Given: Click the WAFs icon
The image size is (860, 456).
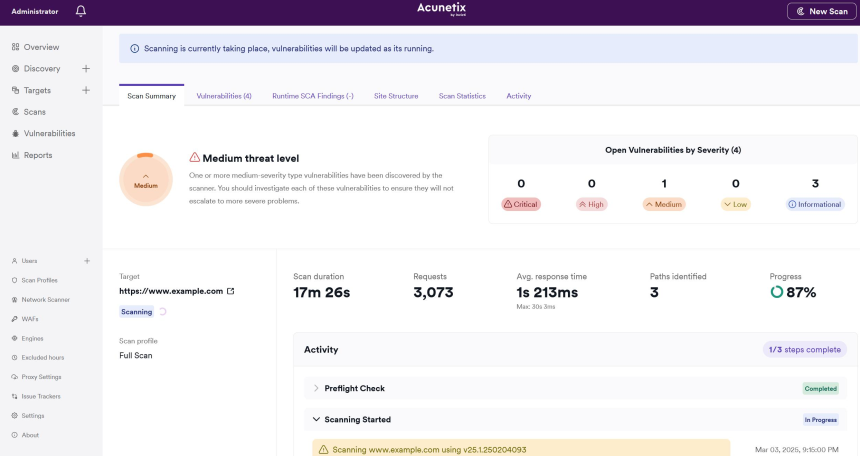Looking at the screenshot, I should (15, 319).
